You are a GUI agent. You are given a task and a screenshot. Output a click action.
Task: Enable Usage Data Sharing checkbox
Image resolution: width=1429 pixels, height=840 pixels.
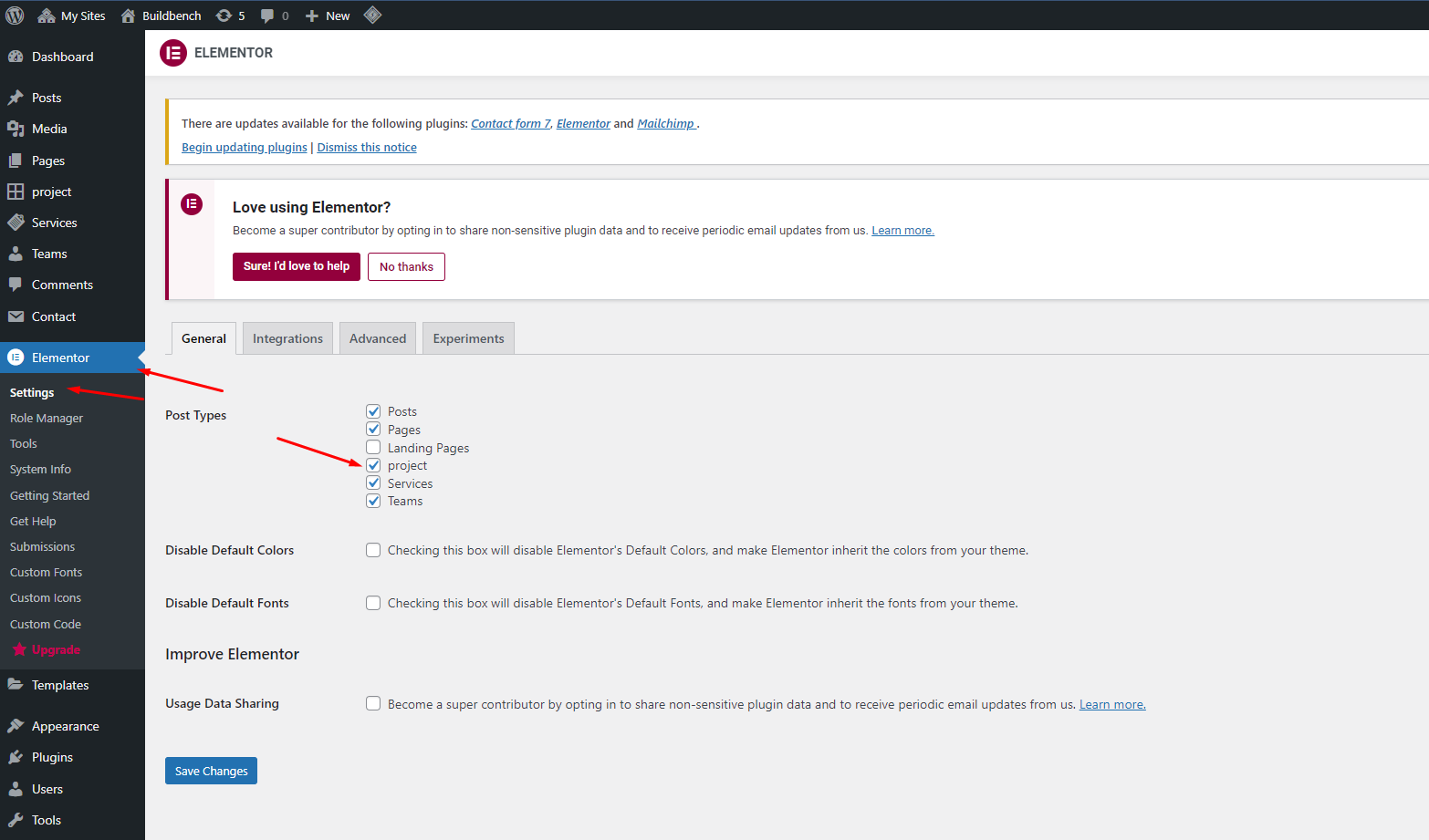click(373, 703)
